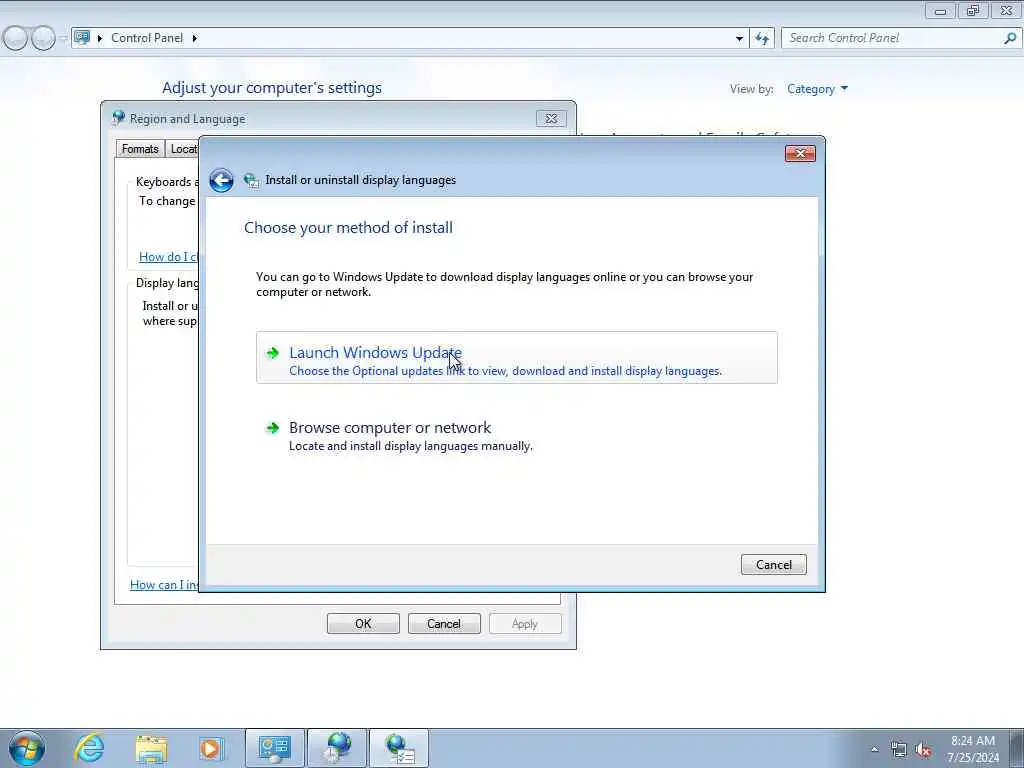The width and height of the screenshot is (1024, 768).
Task: Open the View by Category dropdown
Action: [817, 89]
